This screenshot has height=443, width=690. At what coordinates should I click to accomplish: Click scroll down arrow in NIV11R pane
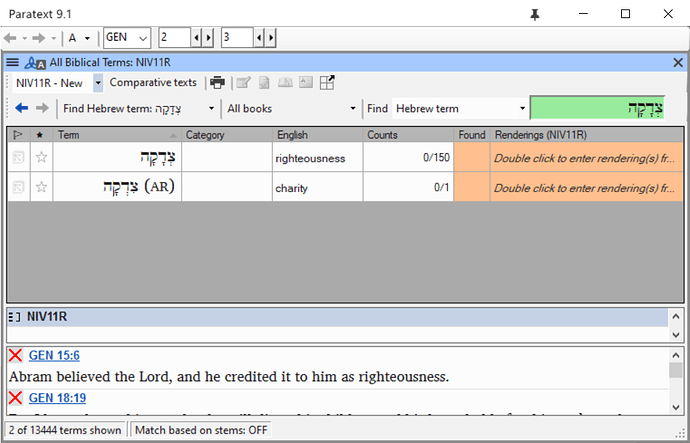click(676, 335)
